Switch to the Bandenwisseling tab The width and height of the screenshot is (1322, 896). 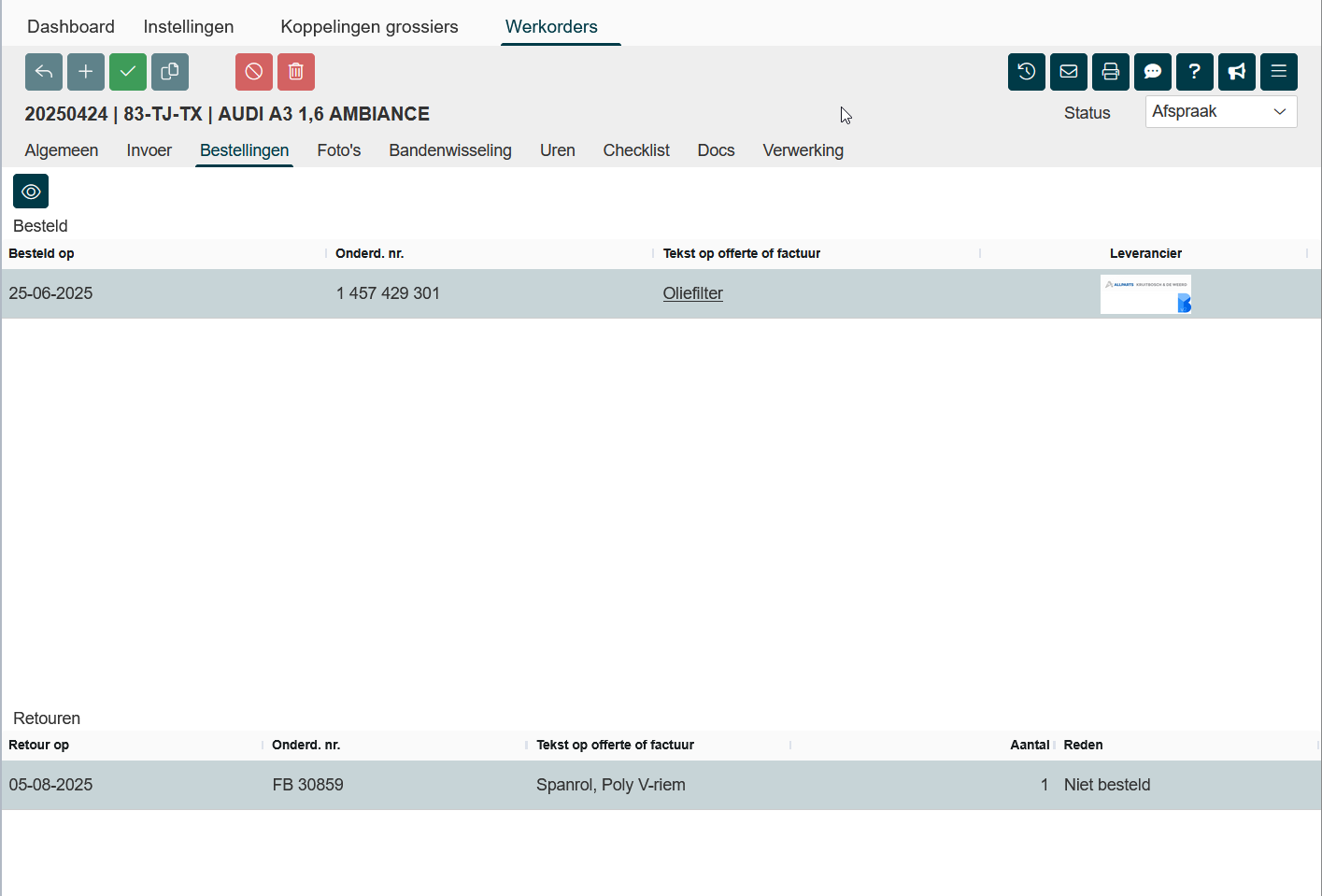pos(450,150)
